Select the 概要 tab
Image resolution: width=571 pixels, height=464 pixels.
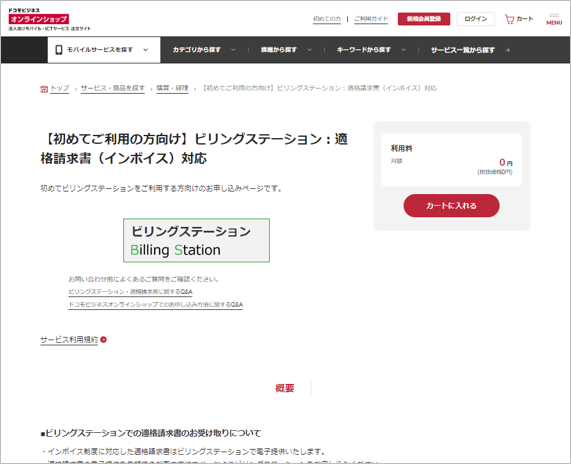click(284, 388)
